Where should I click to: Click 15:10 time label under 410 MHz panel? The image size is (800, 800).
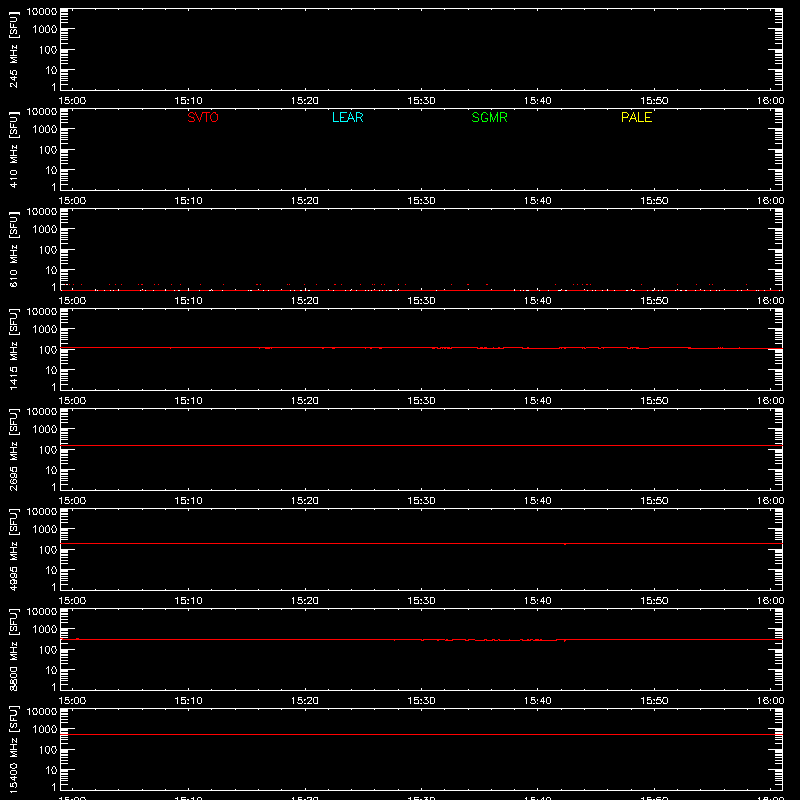point(188,201)
